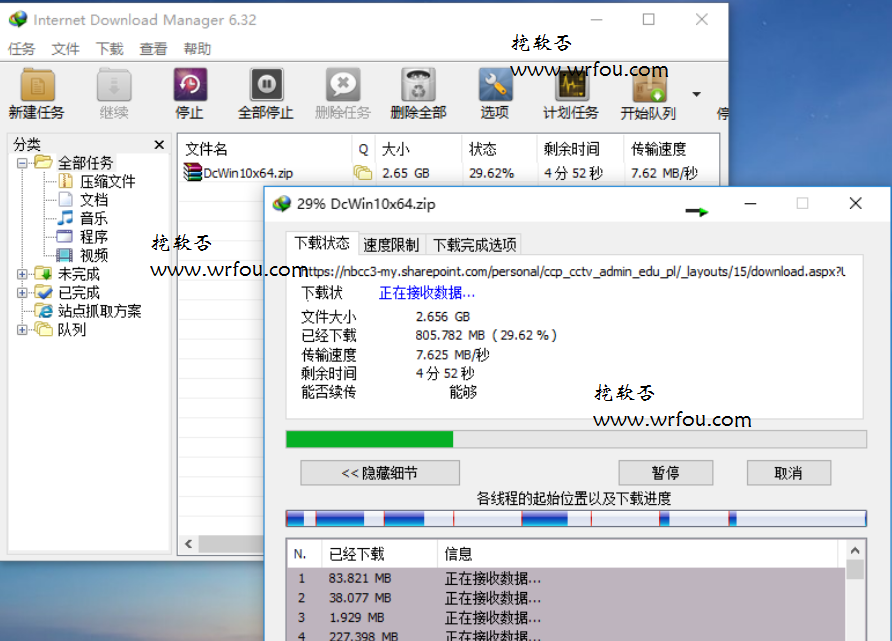
Task: Select thread row 2 with 38.077 MB
Action: [566, 598]
